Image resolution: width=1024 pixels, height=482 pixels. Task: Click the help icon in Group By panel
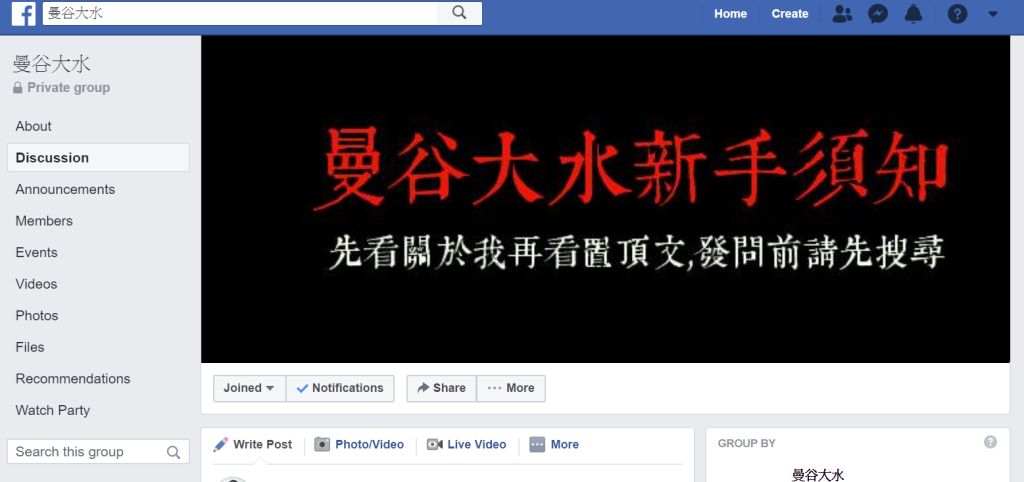click(x=990, y=442)
